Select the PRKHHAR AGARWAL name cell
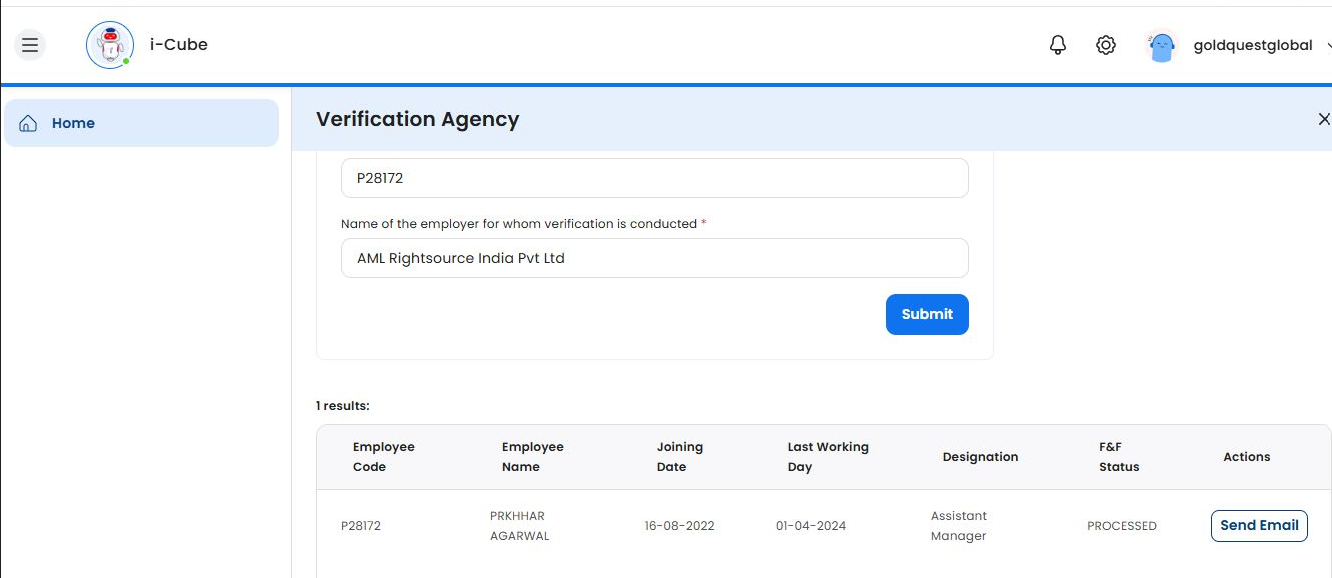 (519, 526)
